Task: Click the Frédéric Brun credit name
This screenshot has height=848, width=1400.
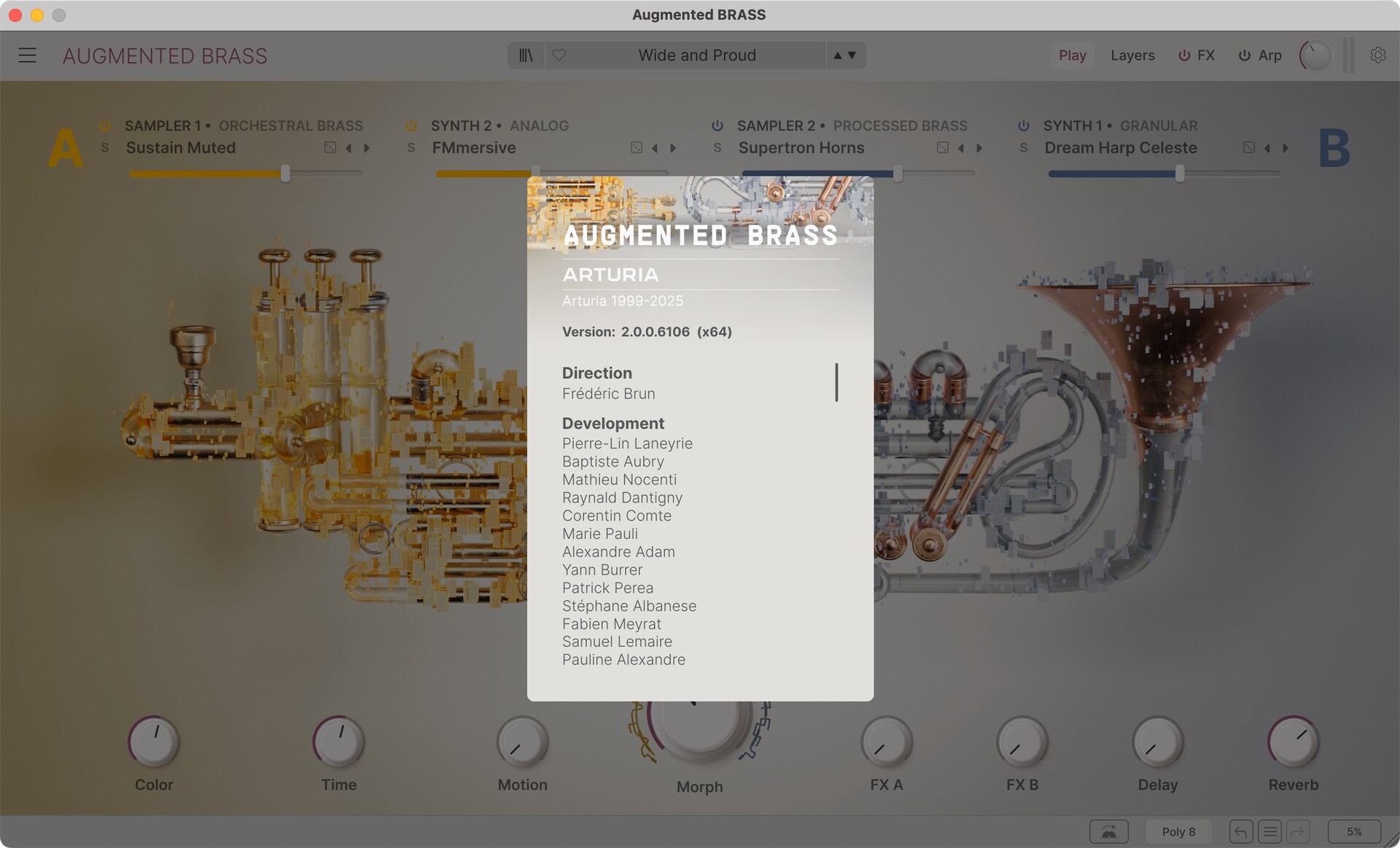Action: tap(609, 394)
